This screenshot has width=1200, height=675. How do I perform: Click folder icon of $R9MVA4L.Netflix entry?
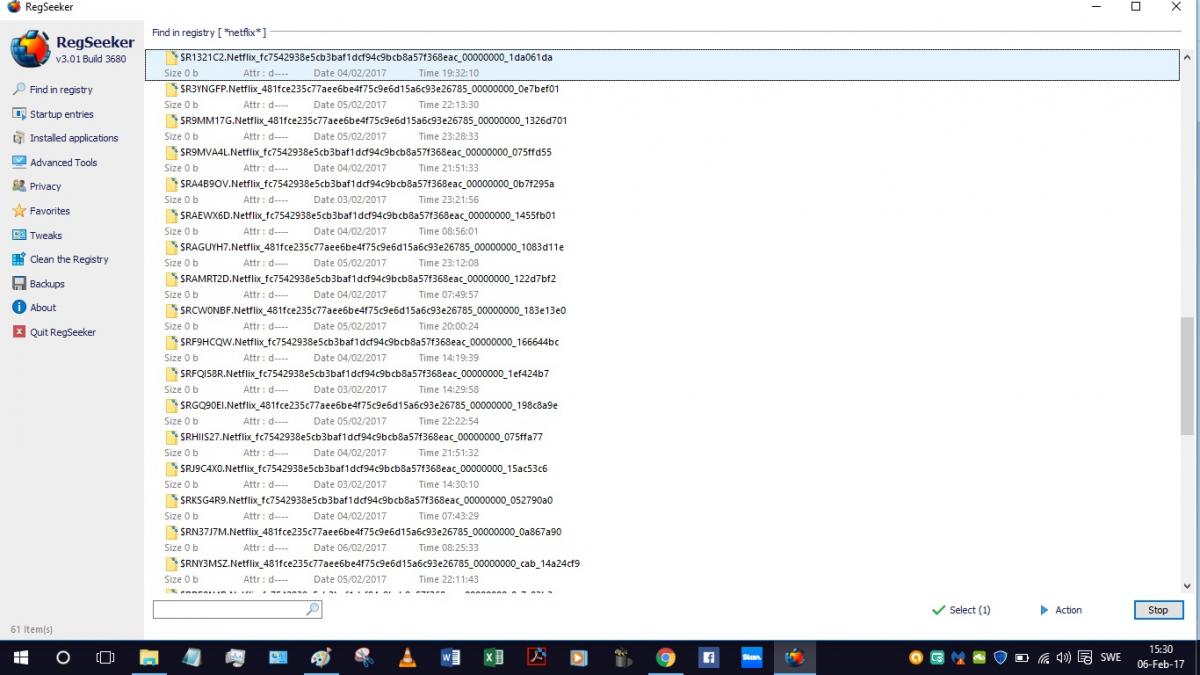point(172,153)
